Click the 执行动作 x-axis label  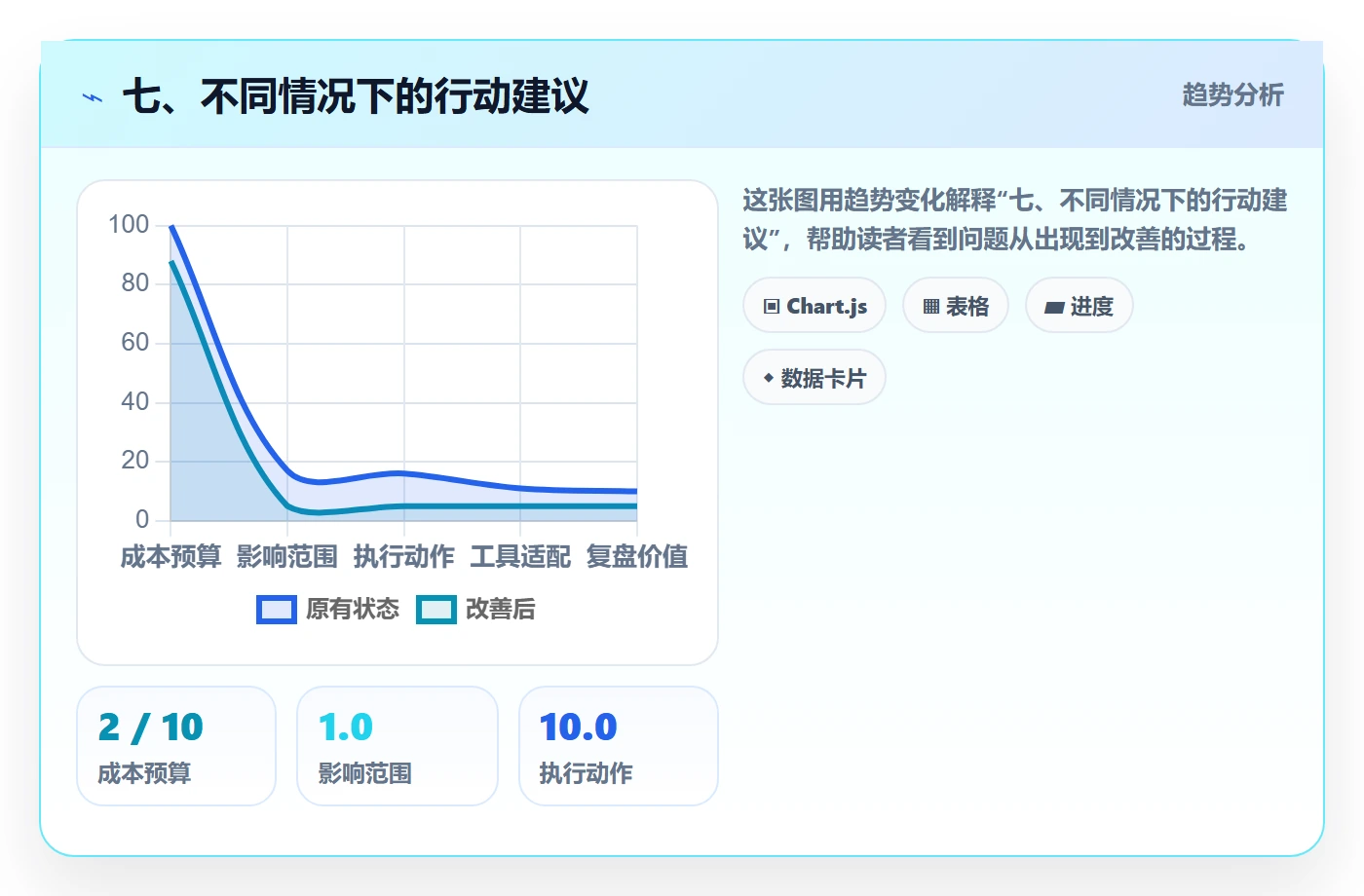(403, 557)
